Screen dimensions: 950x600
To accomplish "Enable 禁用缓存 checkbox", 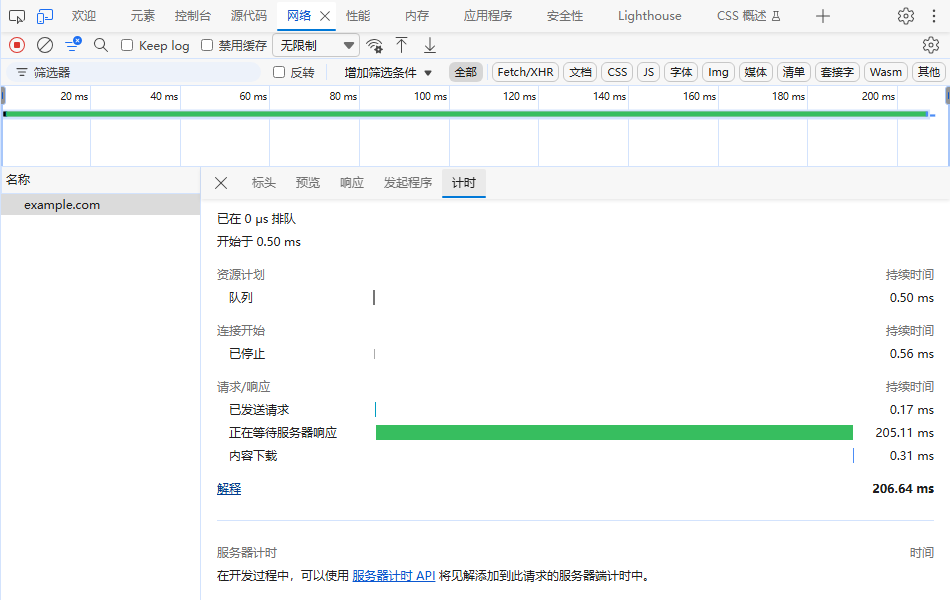I will (207, 45).
